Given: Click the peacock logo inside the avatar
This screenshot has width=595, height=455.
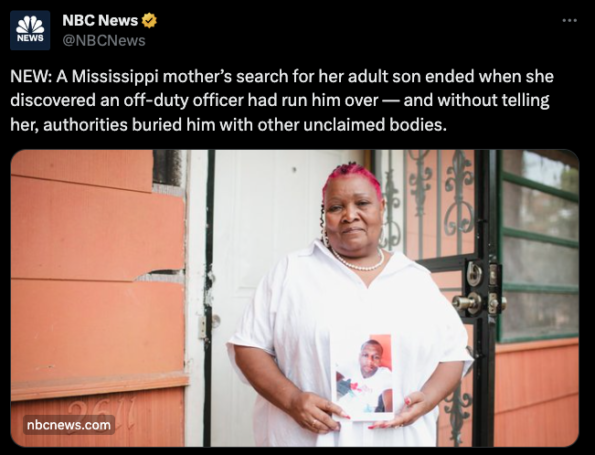Looking at the screenshot, I should [30, 25].
